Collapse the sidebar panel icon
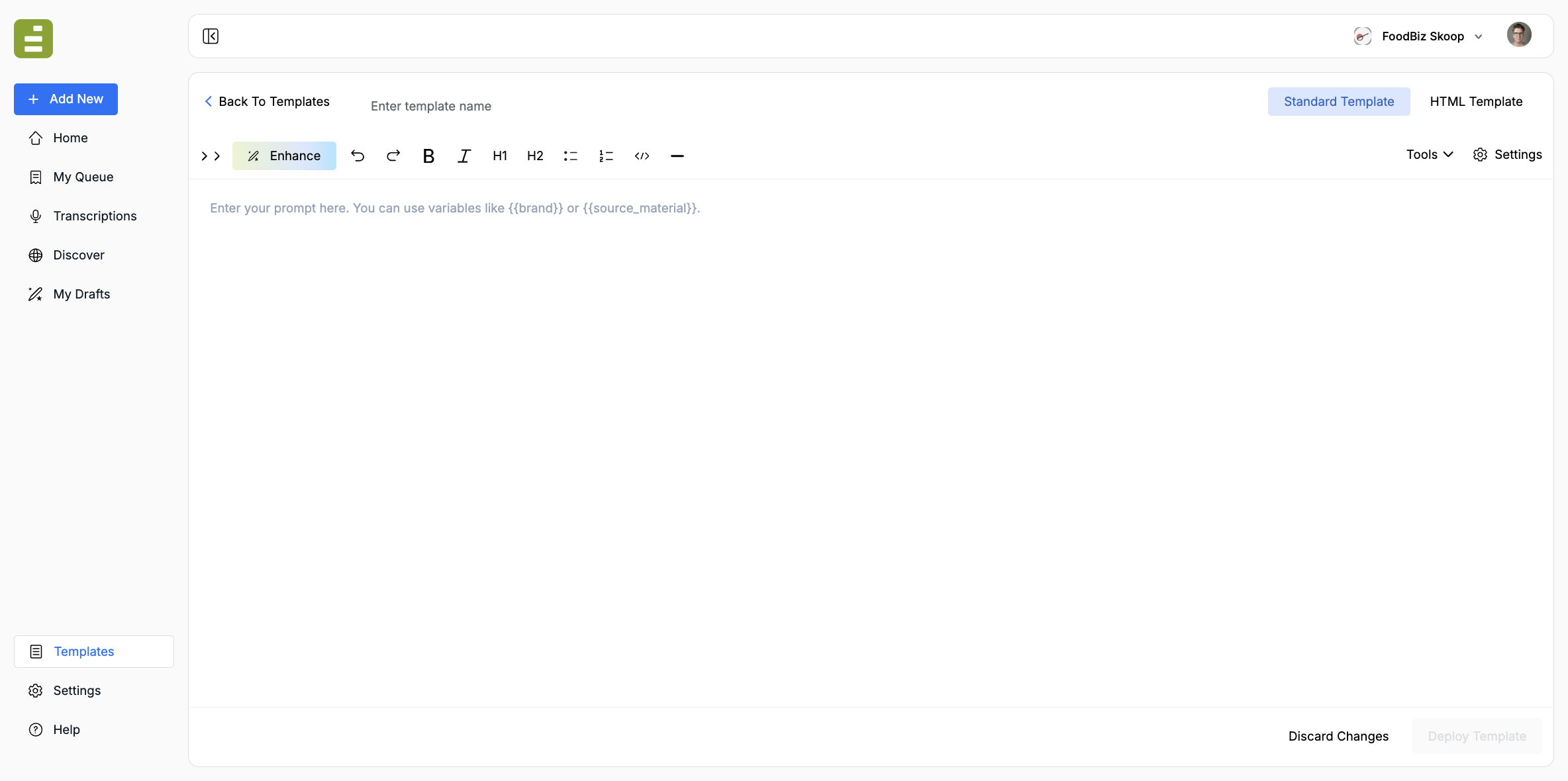 [x=211, y=36]
